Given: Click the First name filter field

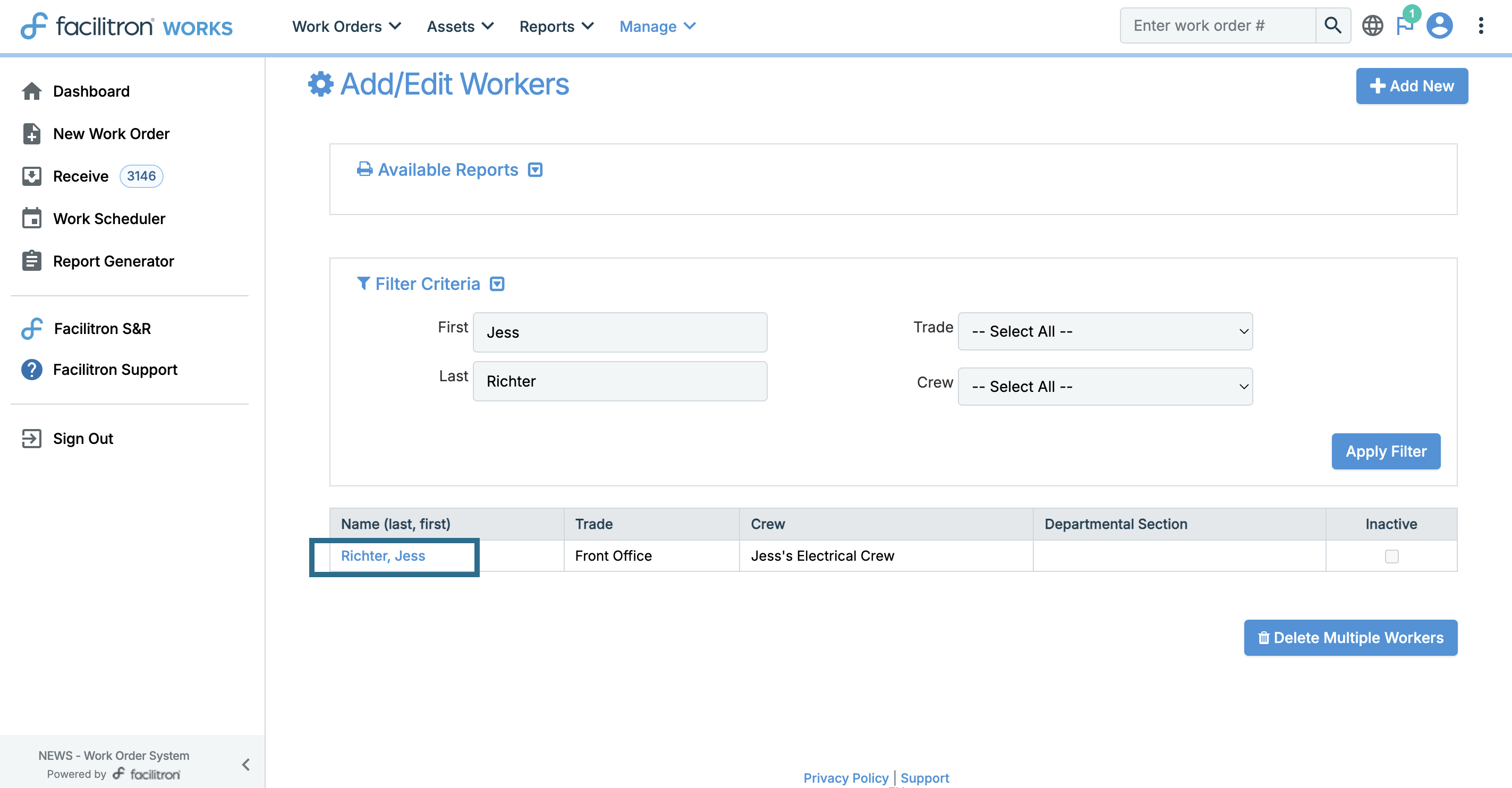Looking at the screenshot, I should click(620, 332).
